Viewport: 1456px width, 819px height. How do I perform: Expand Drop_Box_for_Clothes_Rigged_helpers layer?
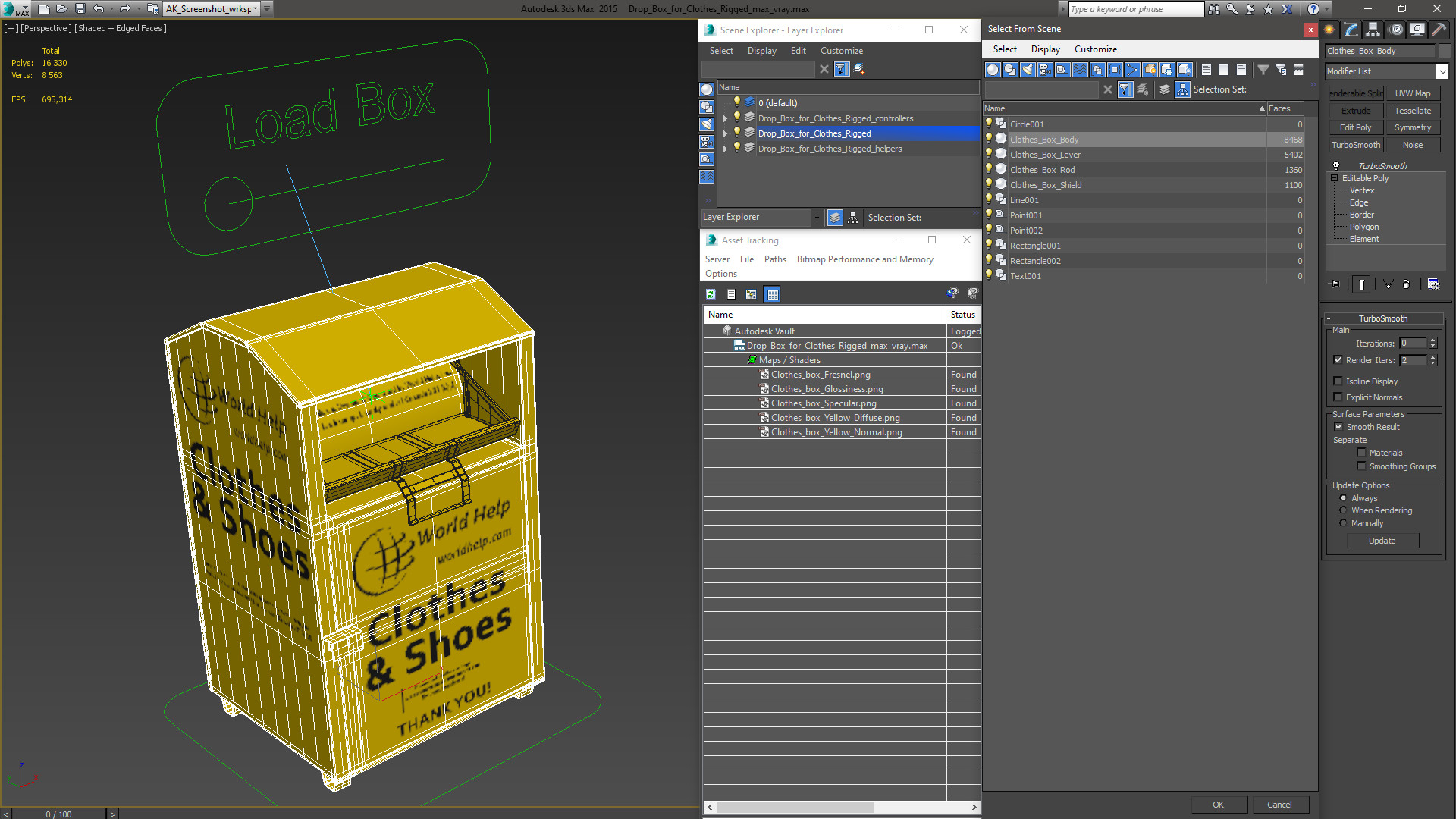pyautogui.click(x=725, y=149)
